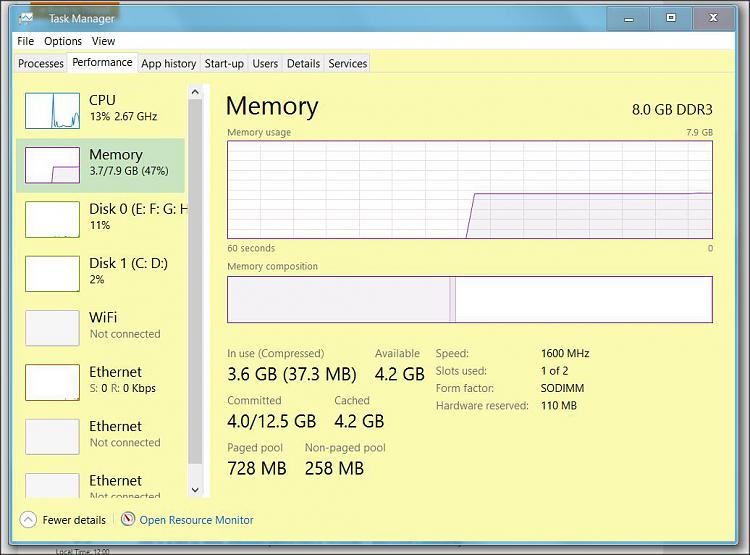Click the SODIMM form factor value

point(562,388)
